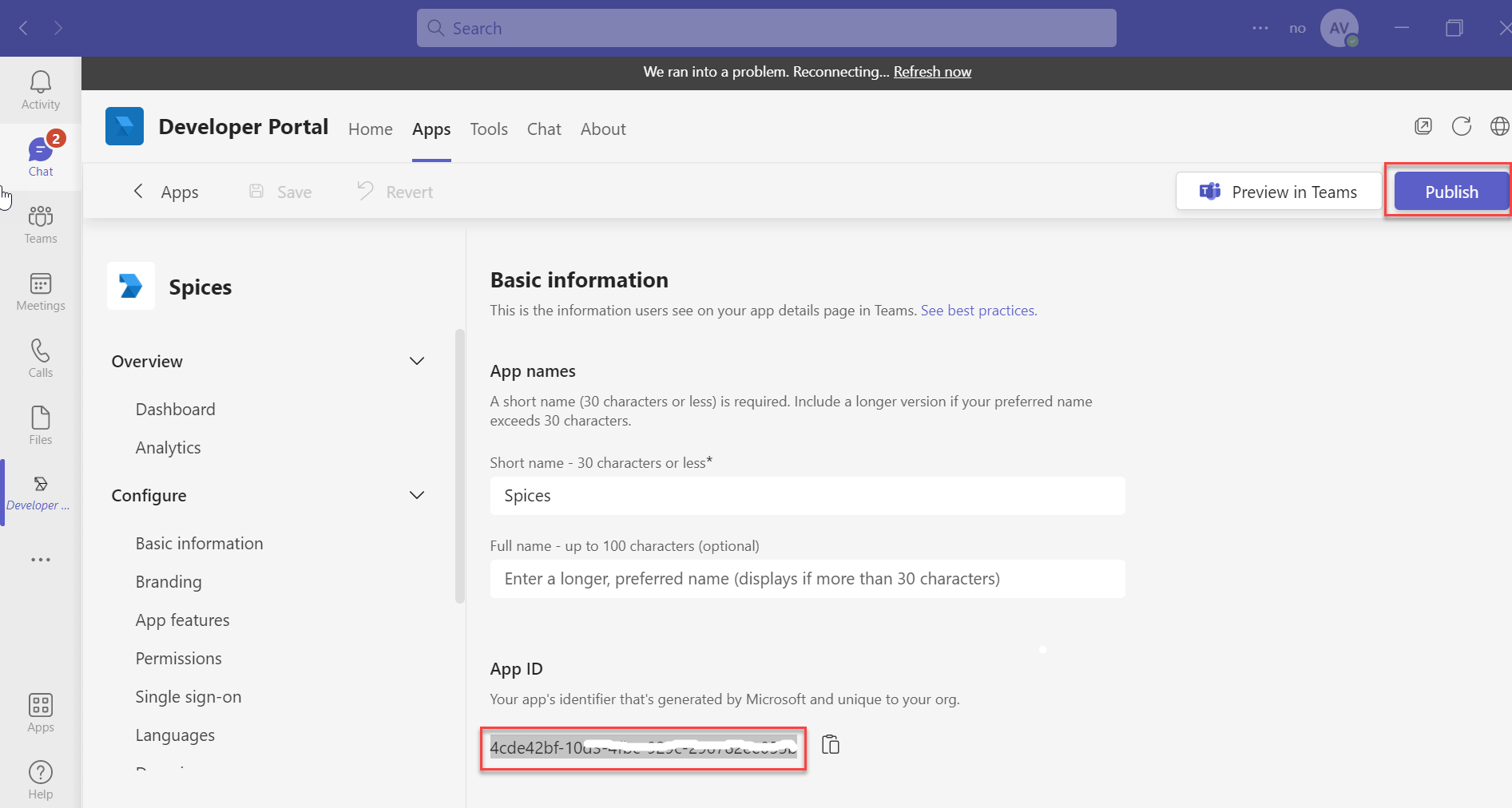Switch to the Chat tab
Screen dimensions: 1512x808
click(544, 129)
